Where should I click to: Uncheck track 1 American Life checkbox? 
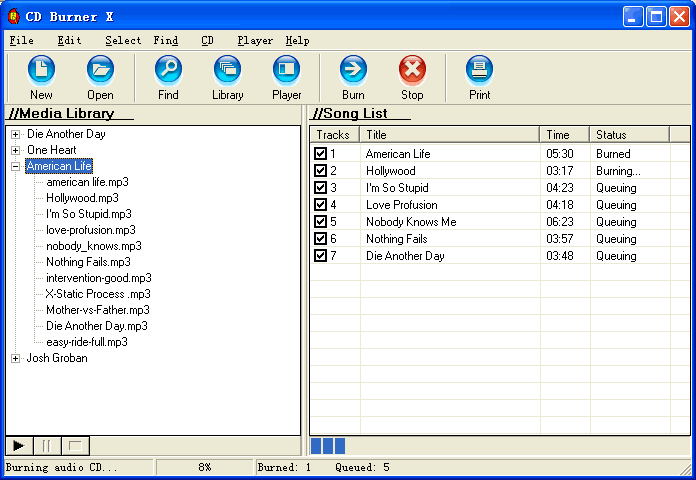click(x=320, y=154)
